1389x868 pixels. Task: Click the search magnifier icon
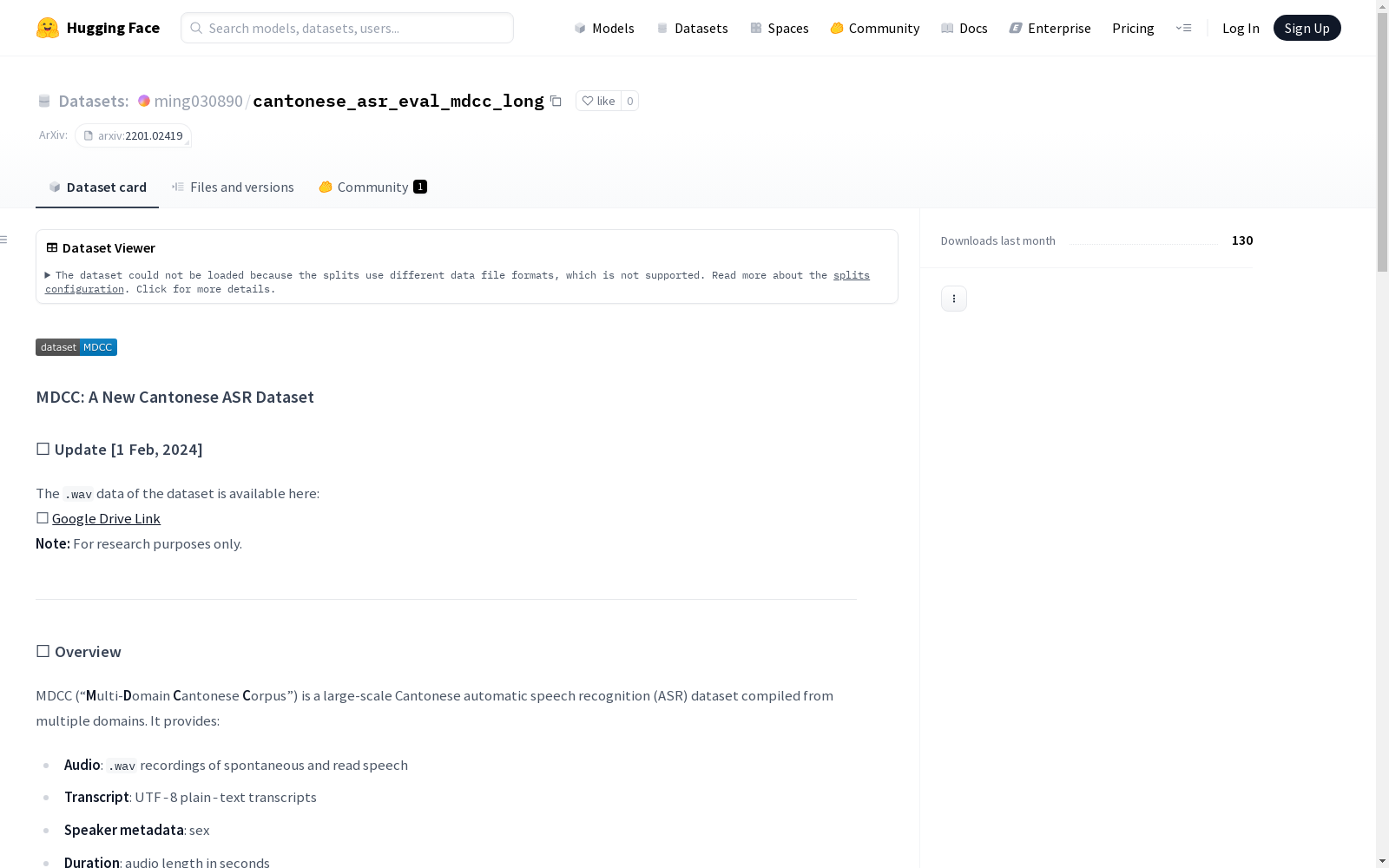click(196, 28)
